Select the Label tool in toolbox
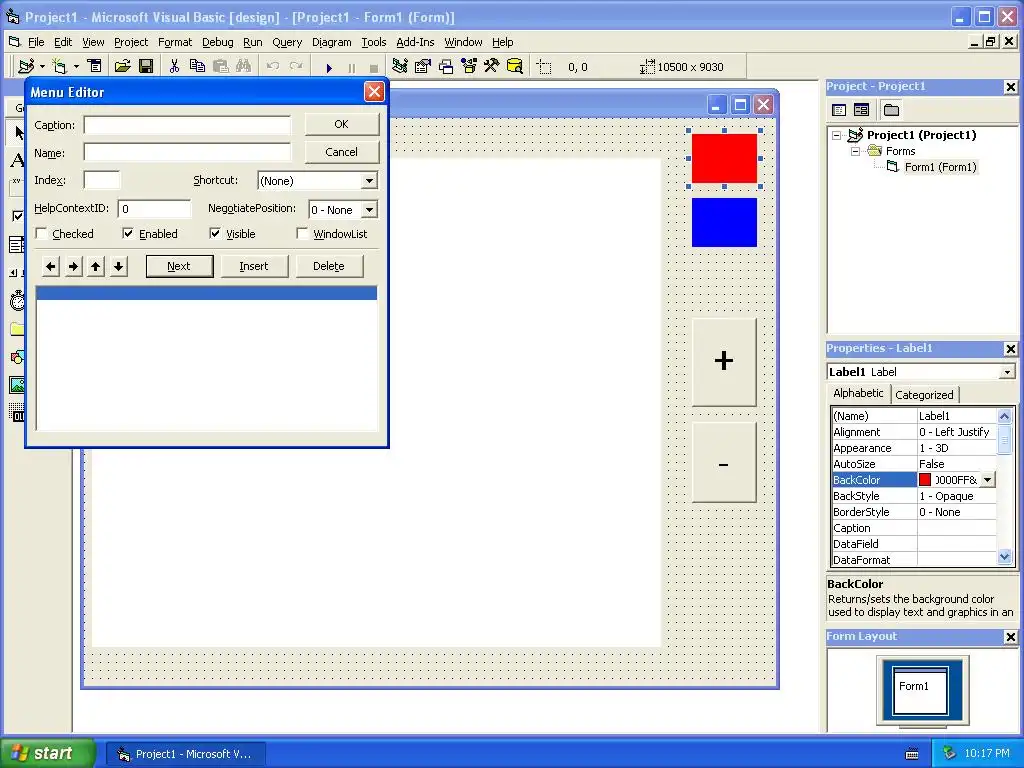The image size is (1024, 768). (x=17, y=160)
